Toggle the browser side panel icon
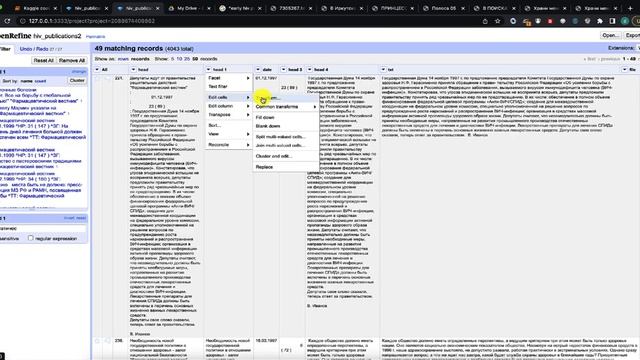Viewport: 640px width, 360px height. (612, 21)
